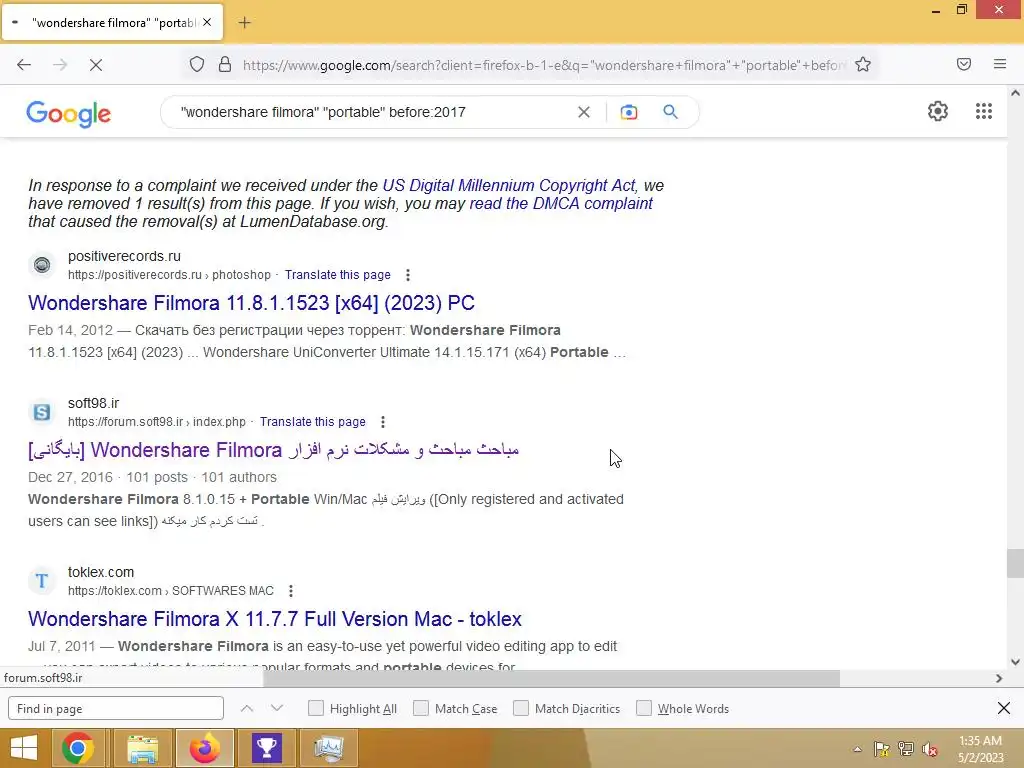Viewport: 1024px width, 768px height.
Task: Read the DMCA complaint link
Action: 561,204
